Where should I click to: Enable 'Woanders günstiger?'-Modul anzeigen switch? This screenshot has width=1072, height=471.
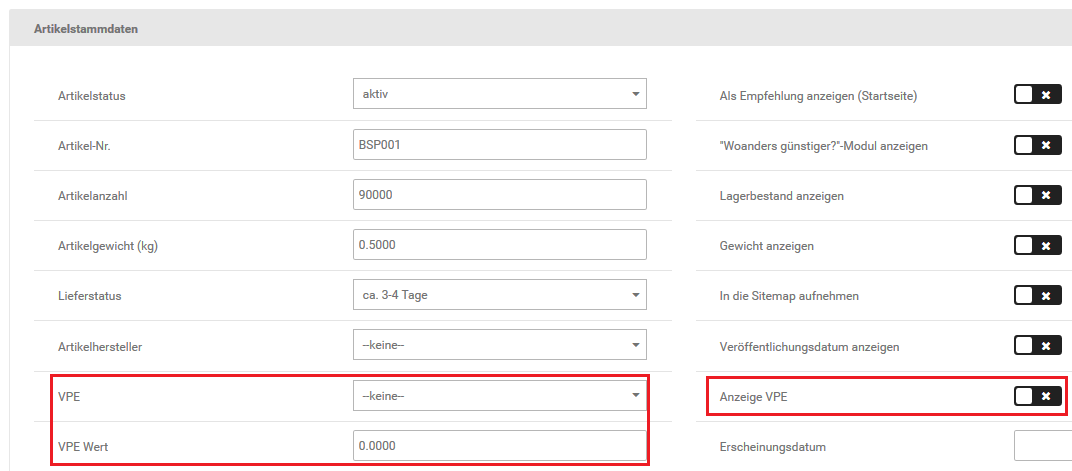point(1037,145)
